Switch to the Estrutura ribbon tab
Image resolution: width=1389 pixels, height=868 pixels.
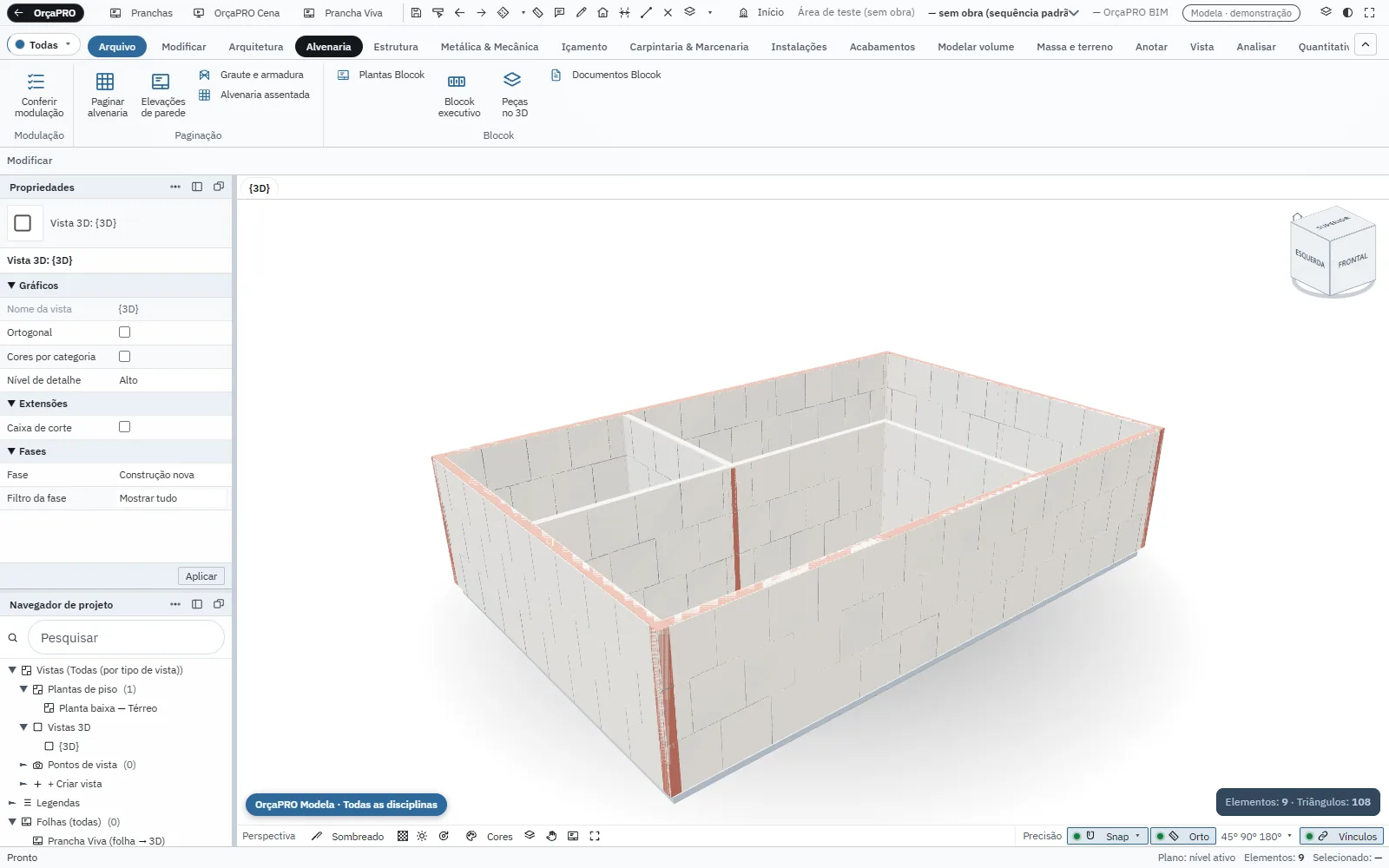(395, 47)
